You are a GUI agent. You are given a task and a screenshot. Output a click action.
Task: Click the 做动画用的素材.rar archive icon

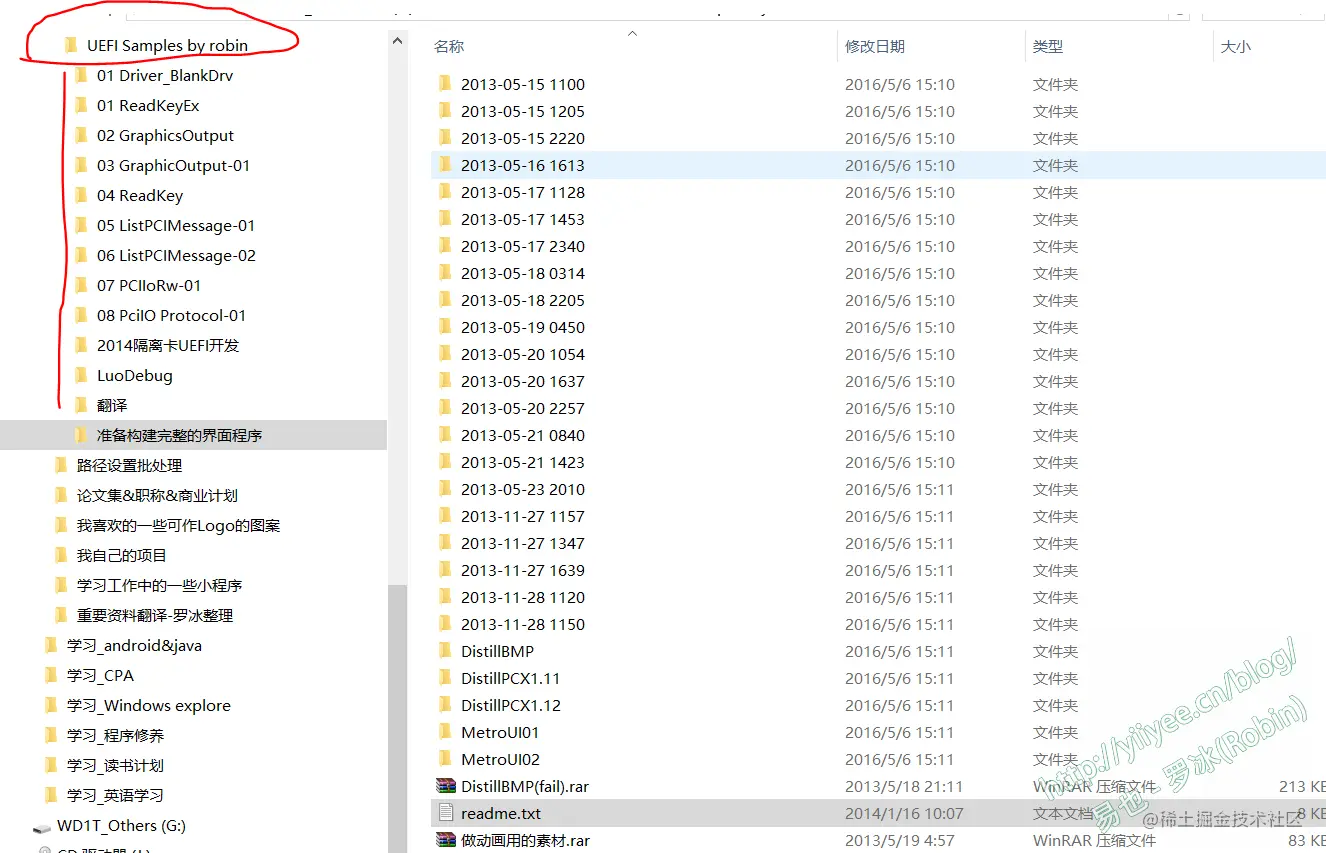(446, 841)
